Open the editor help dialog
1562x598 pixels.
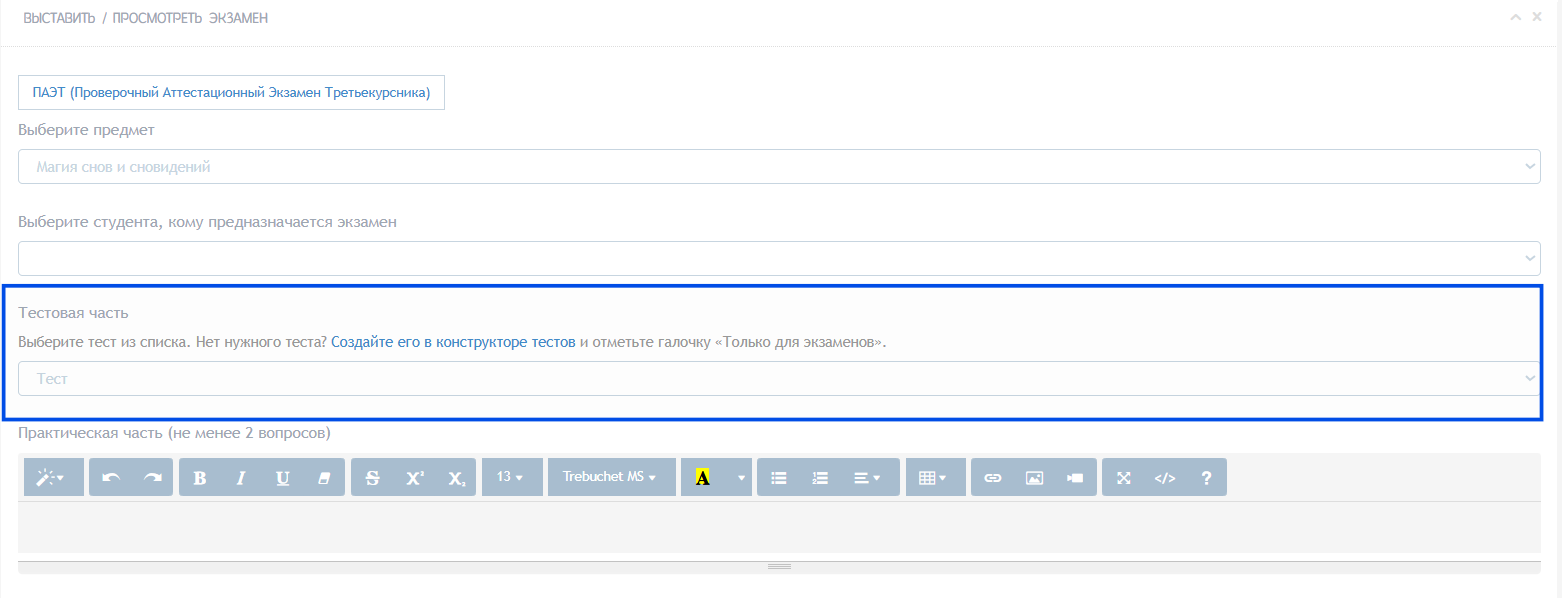[x=1206, y=477]
